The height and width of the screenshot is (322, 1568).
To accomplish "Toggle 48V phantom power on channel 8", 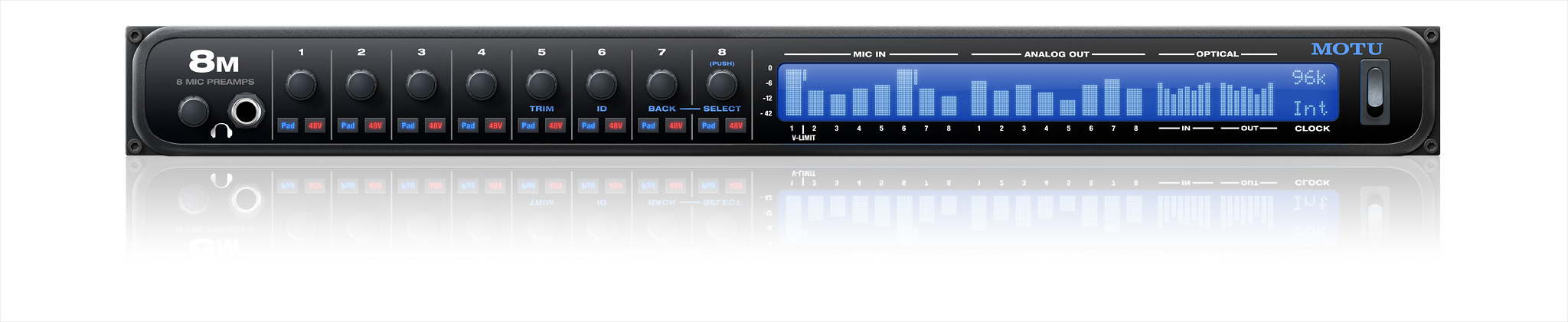I will (x=735, y=125).
